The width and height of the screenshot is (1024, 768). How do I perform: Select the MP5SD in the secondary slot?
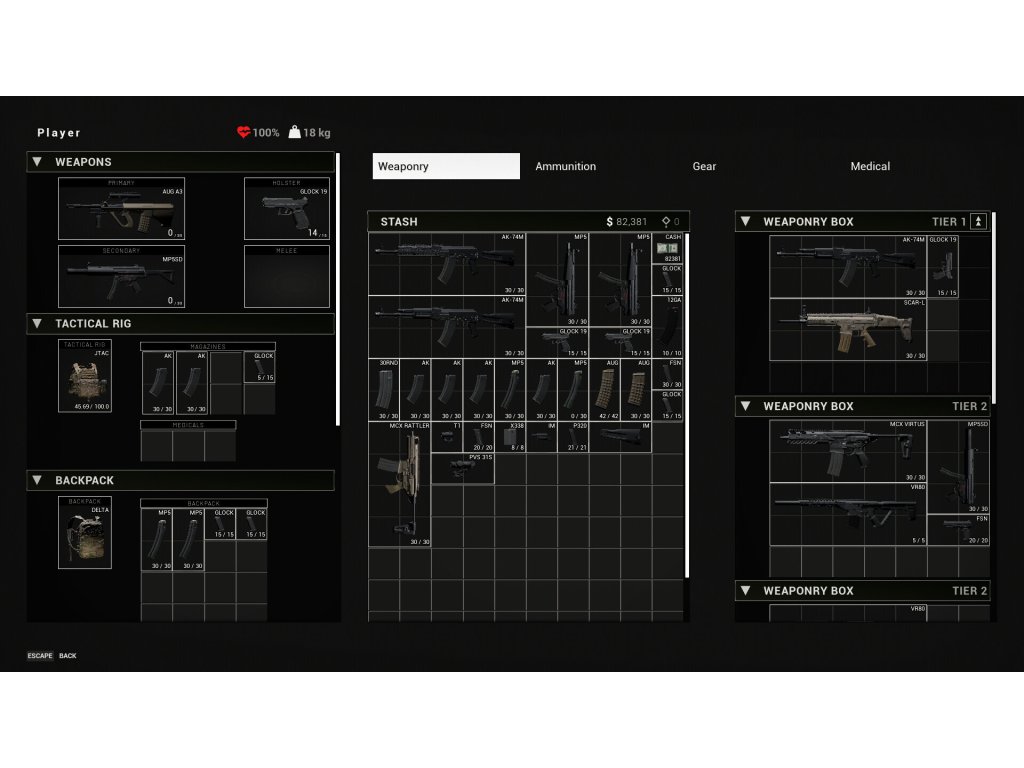(121, 276)
